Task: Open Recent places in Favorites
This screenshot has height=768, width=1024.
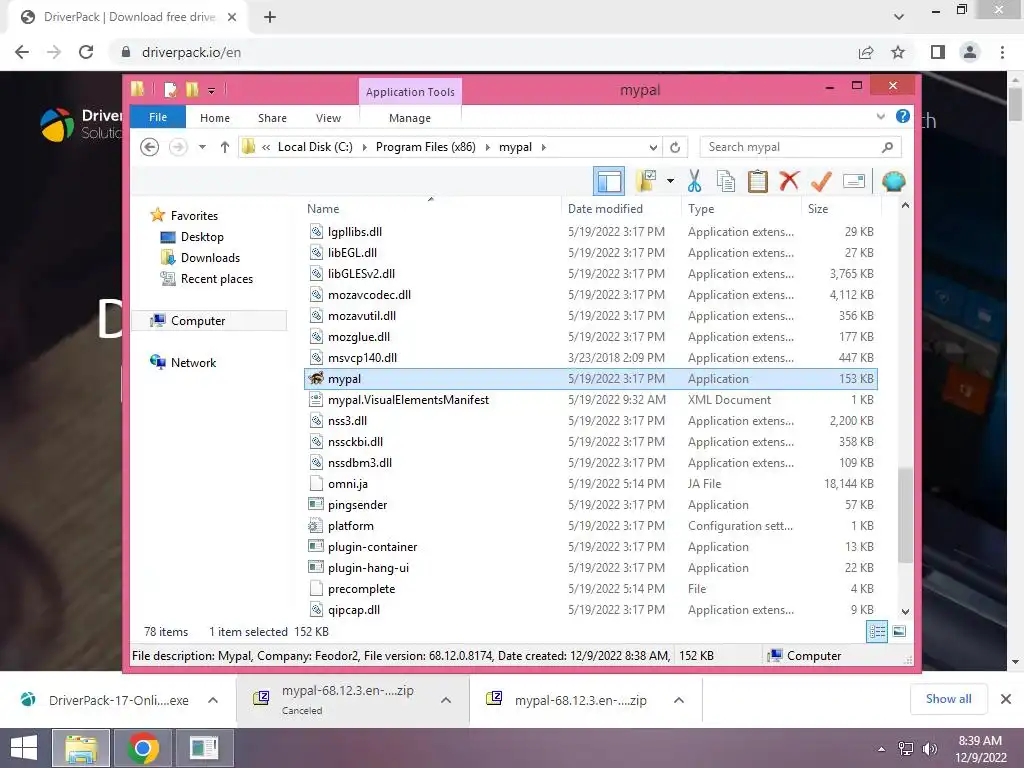Action: pos(217,279)
